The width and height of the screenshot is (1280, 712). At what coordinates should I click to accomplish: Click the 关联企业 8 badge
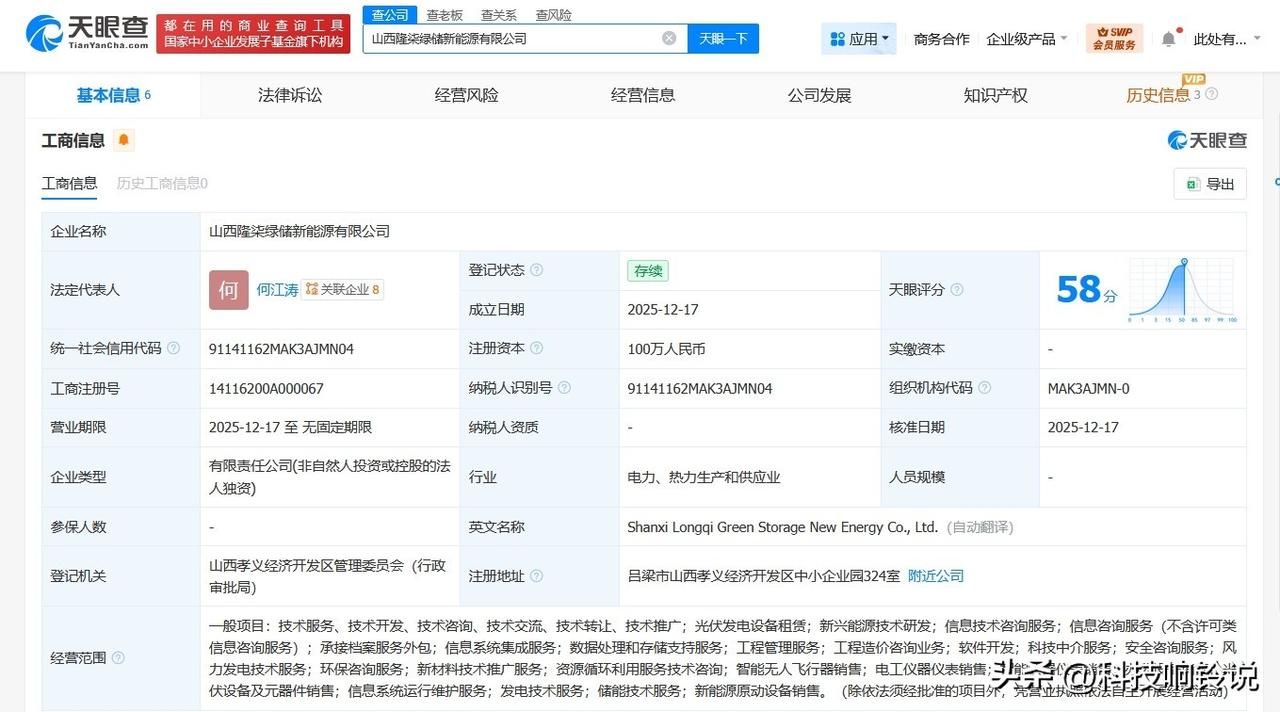pyautogui.click(x=343, y=289)
